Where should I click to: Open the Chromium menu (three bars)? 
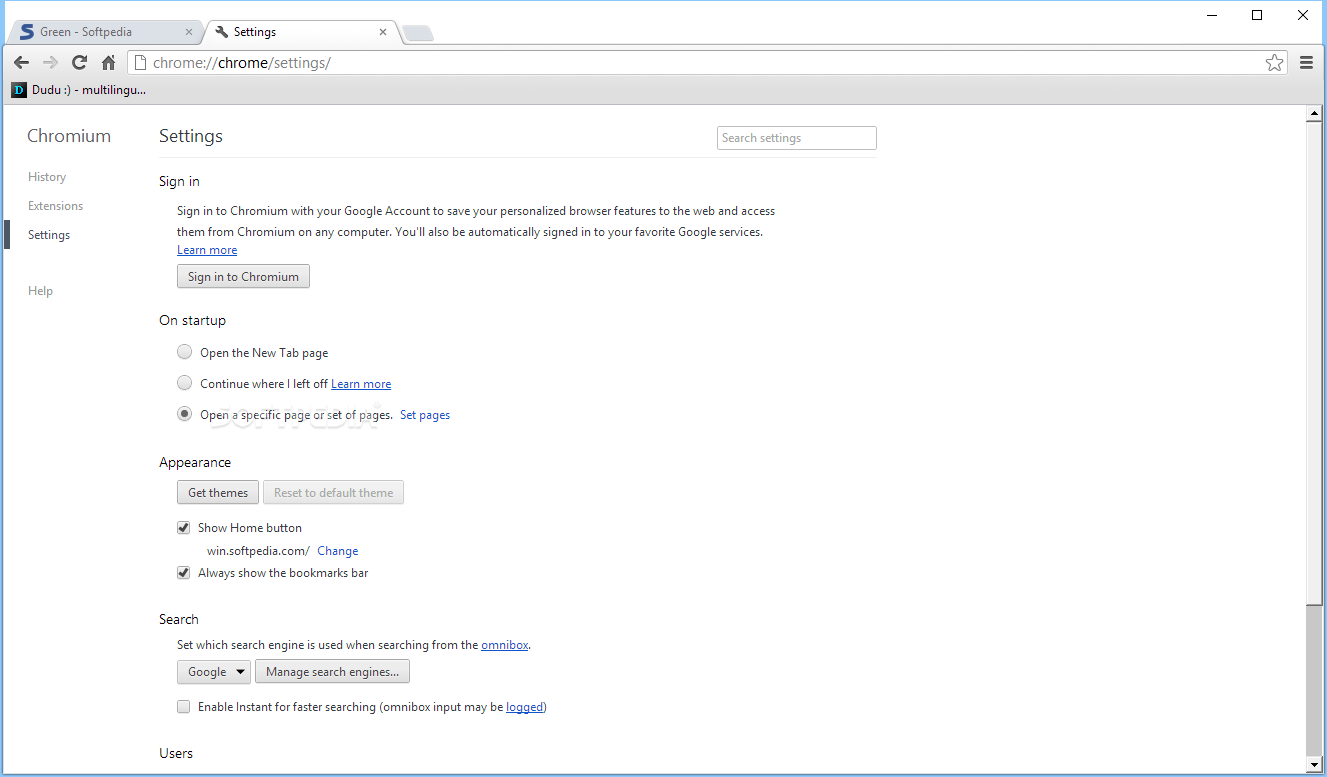[x=1306, y=63]
